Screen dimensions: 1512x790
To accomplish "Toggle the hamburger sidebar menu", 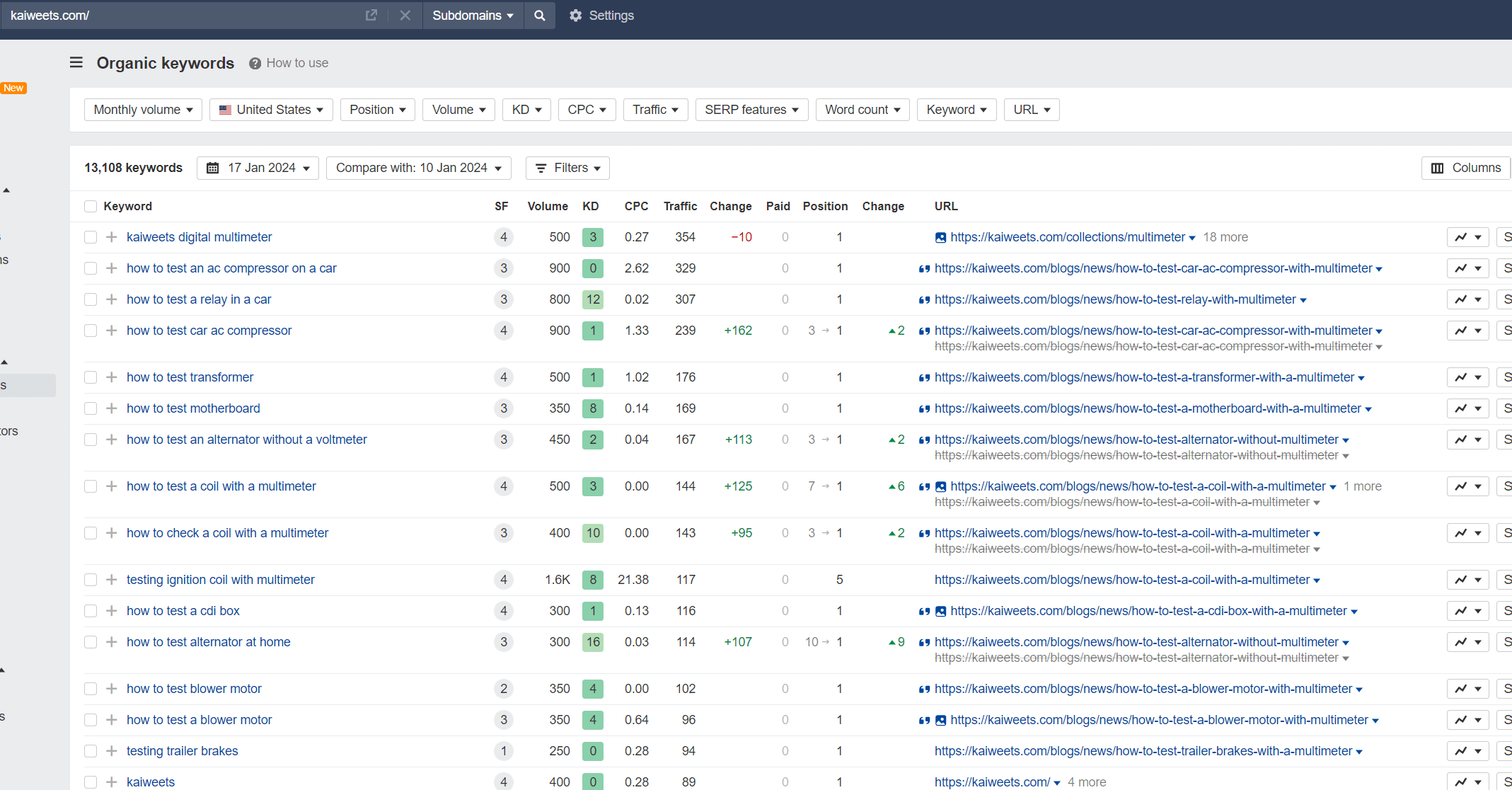I will (76, 63).
